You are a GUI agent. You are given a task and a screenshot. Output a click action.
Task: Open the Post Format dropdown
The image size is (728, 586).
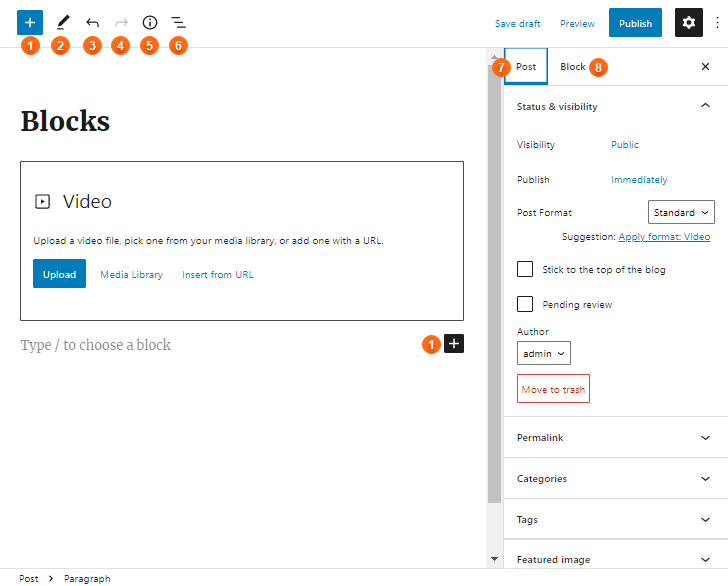click(x=681, y=212)
